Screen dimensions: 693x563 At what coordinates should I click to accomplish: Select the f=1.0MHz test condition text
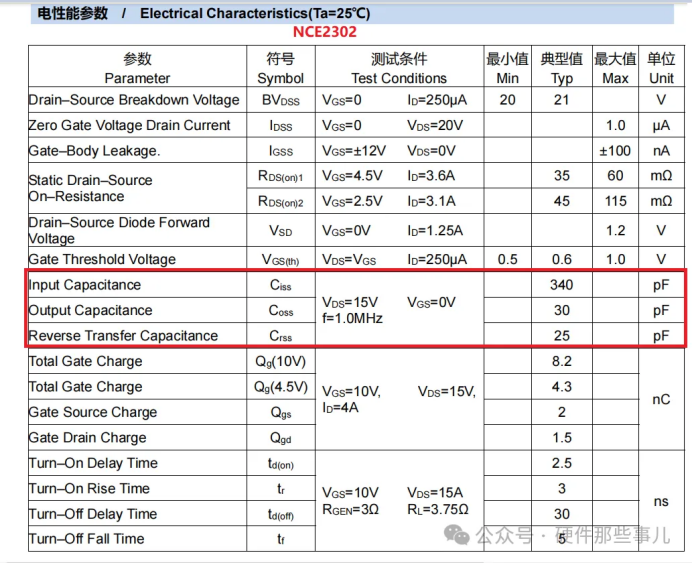point(352,319)
